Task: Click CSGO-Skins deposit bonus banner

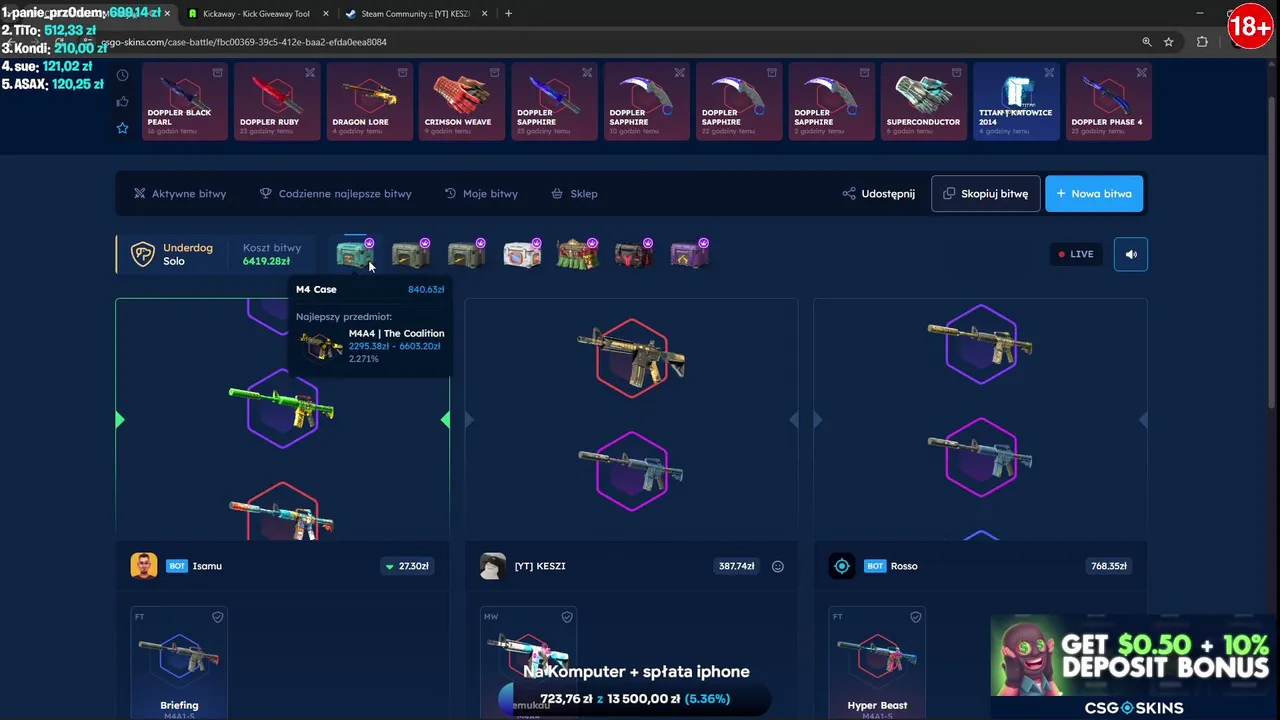Action: tap(1134, 668)
